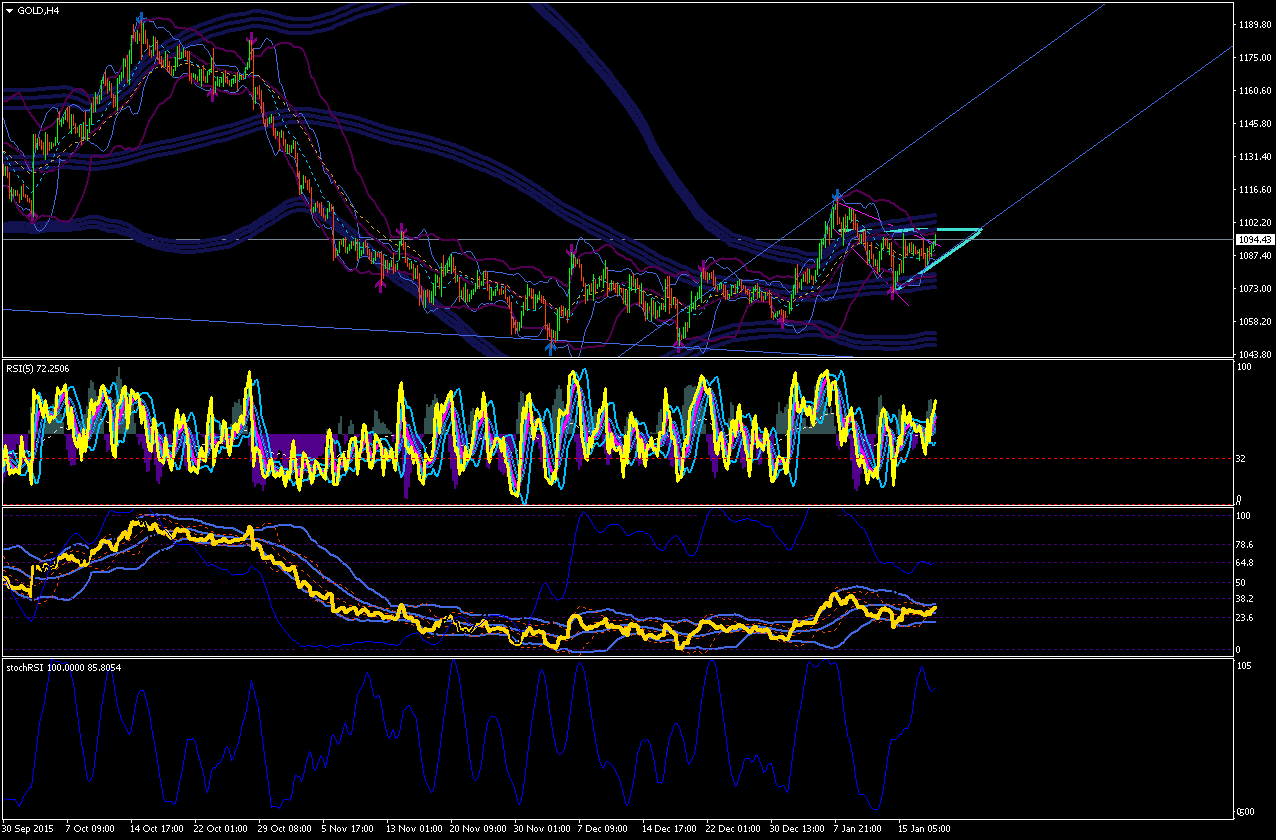Click the 1175.00 price axis label
Image resolution: width=1276 pixels, height=840 pixels.
pyautogui.click(x=1254, y=58)
